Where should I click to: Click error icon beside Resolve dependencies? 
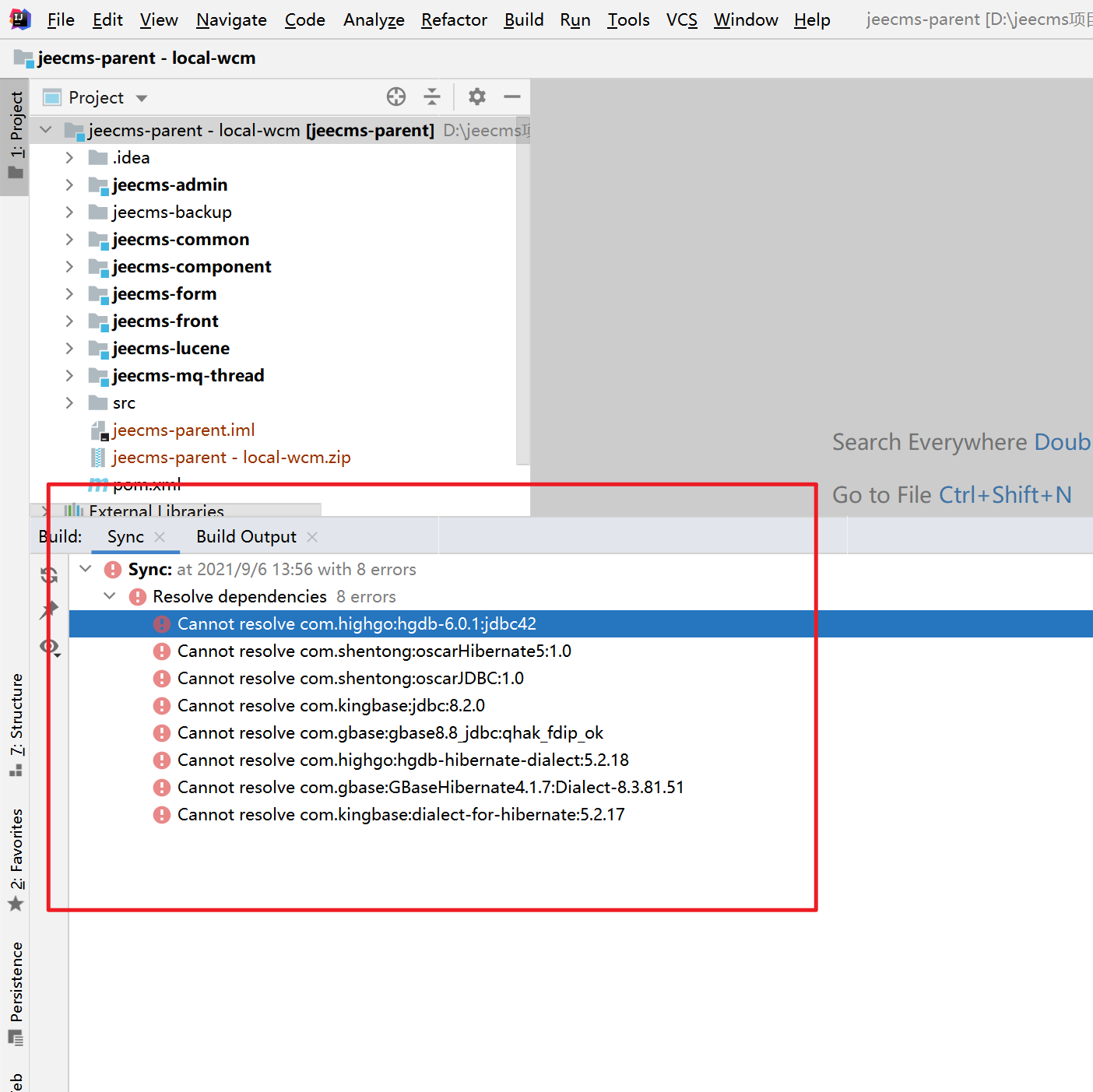pyautogui.click(x=138, y=597)
